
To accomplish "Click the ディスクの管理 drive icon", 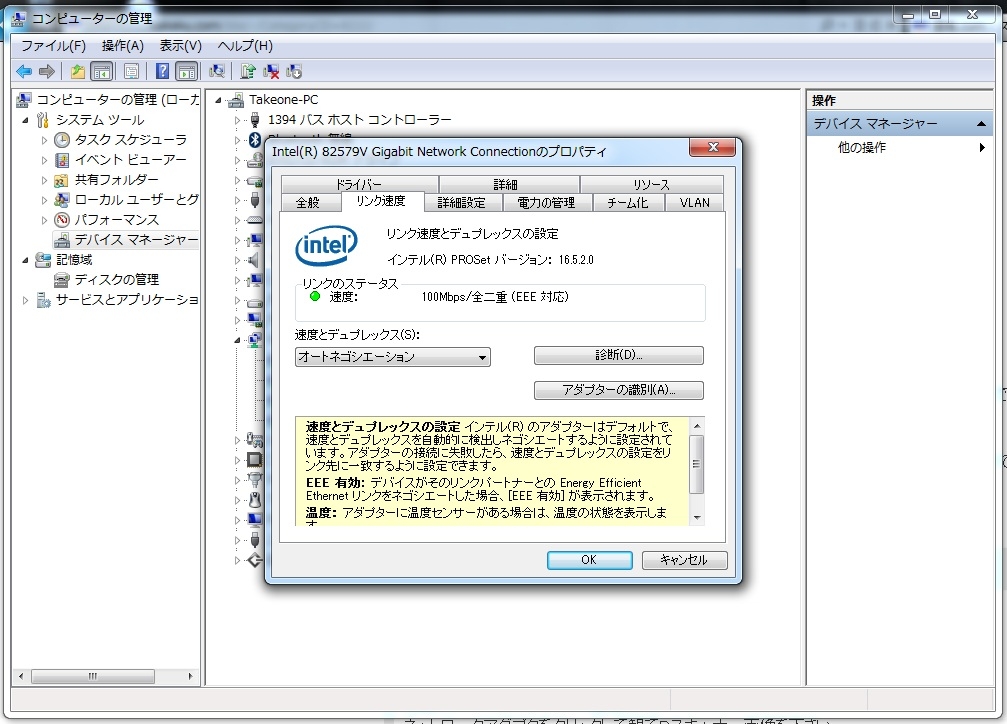I will click(62, 279).
